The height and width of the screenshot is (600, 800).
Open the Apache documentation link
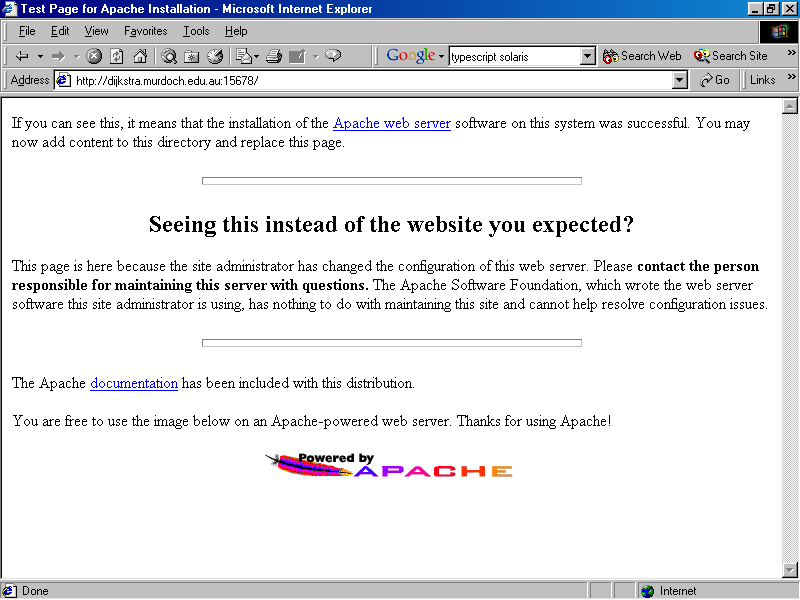pos(134,383)
